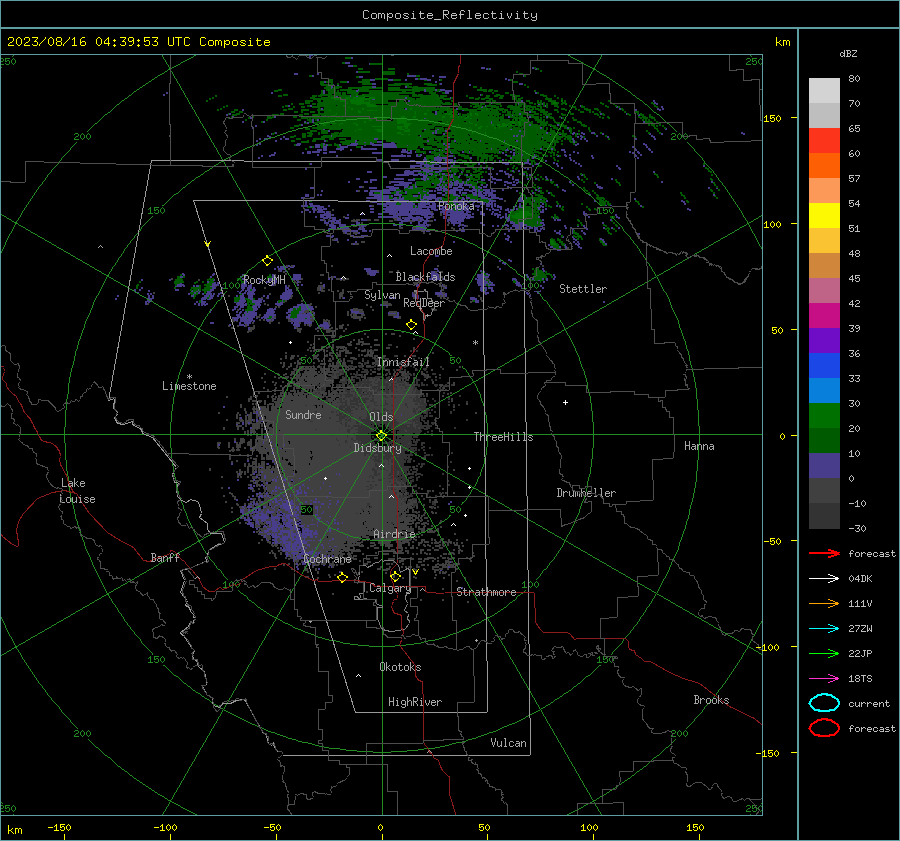Click the Sundre city label

(303, 414)
